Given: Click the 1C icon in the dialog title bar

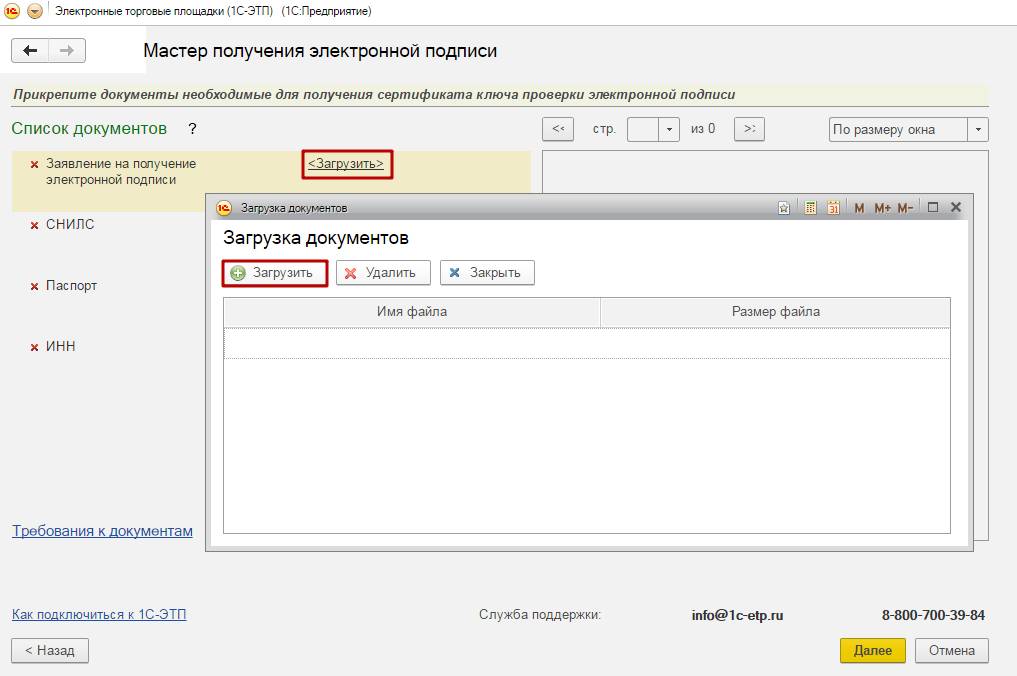Looking at the screenshot, I should point(224,208).
